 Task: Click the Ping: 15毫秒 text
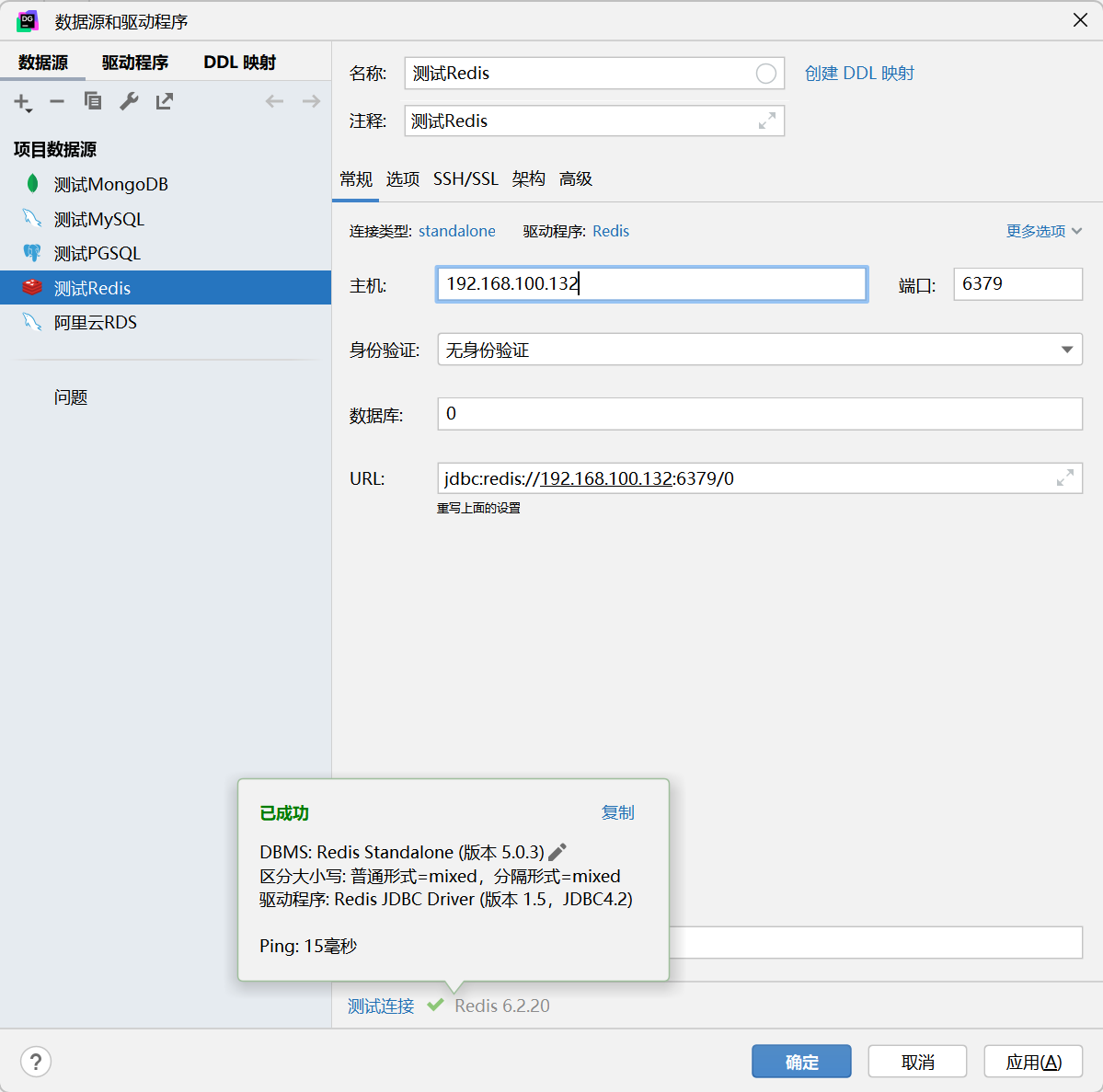coord(308,946)
